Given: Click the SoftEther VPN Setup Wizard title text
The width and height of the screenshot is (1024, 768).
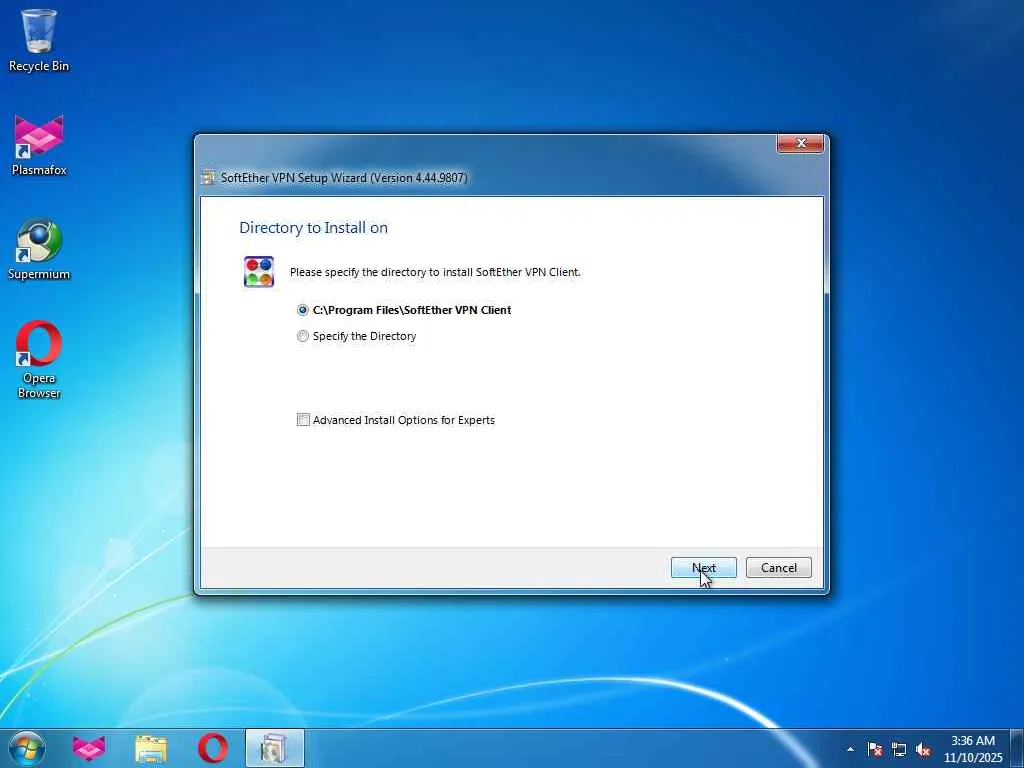Looking at the screenshot, I should tap(344, 178).
